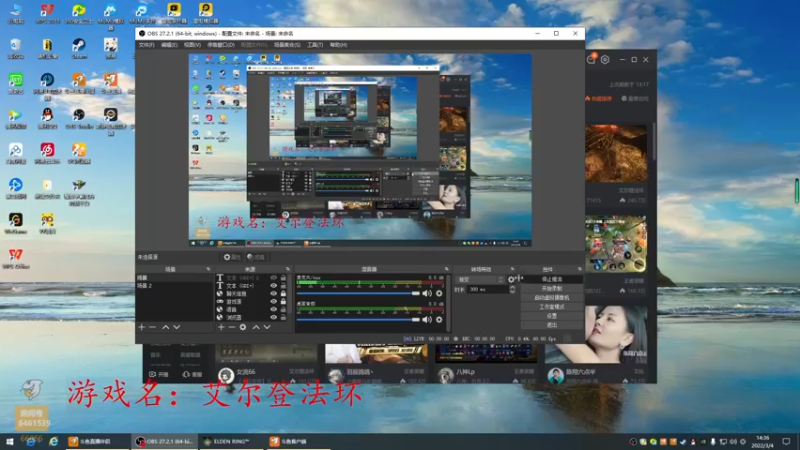The width and height of the screenshot is (800, 450).
Task: Click the Windows Start button
Action: tap(10, 441)
